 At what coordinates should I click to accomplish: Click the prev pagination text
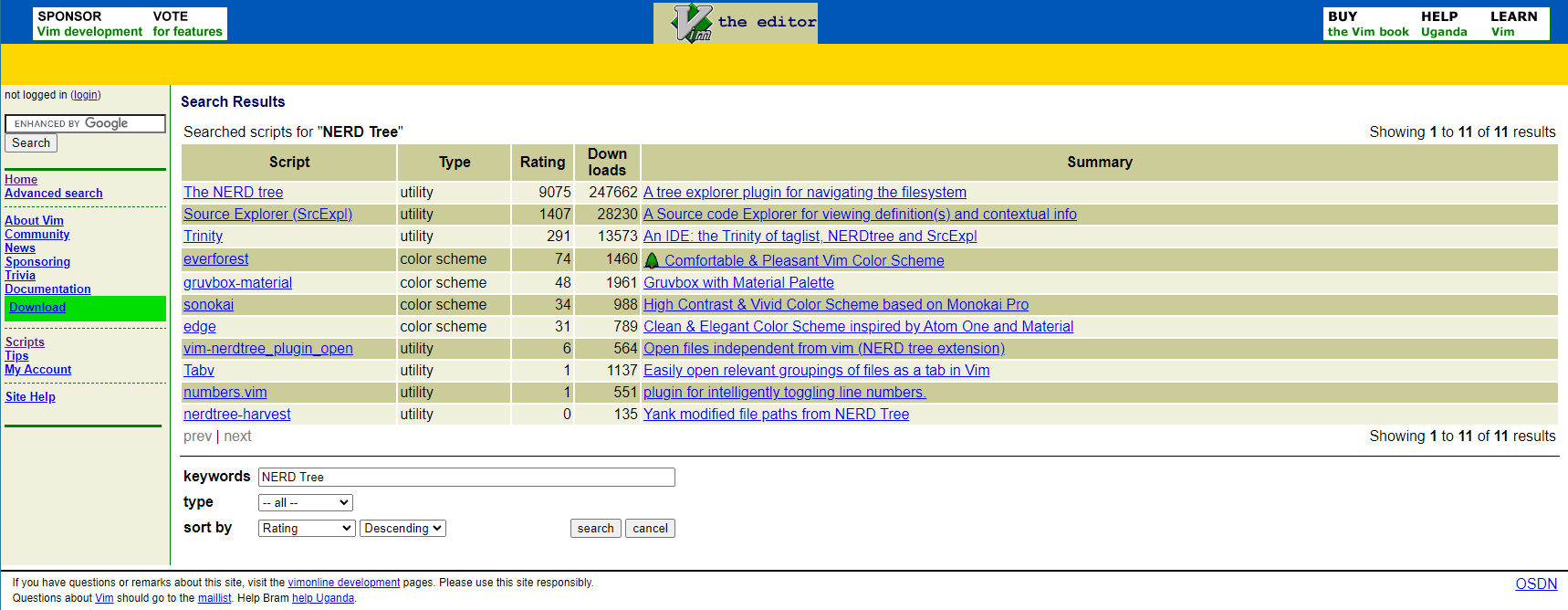tap(197, 436)
